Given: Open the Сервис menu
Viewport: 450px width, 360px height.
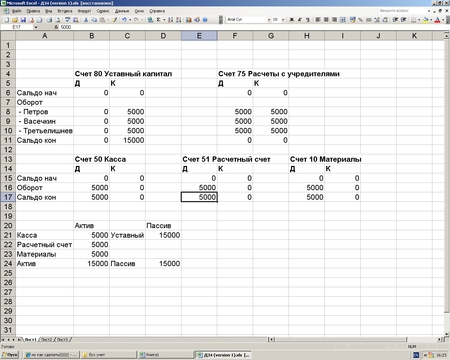Looking at the screenshot, I should [x=103, y=11].
